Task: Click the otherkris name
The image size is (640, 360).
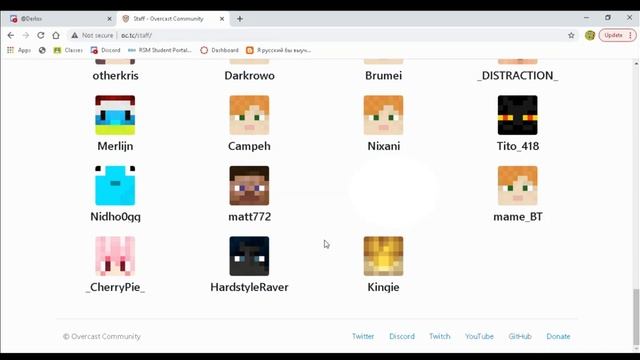Action: click(x=116, y=76)
